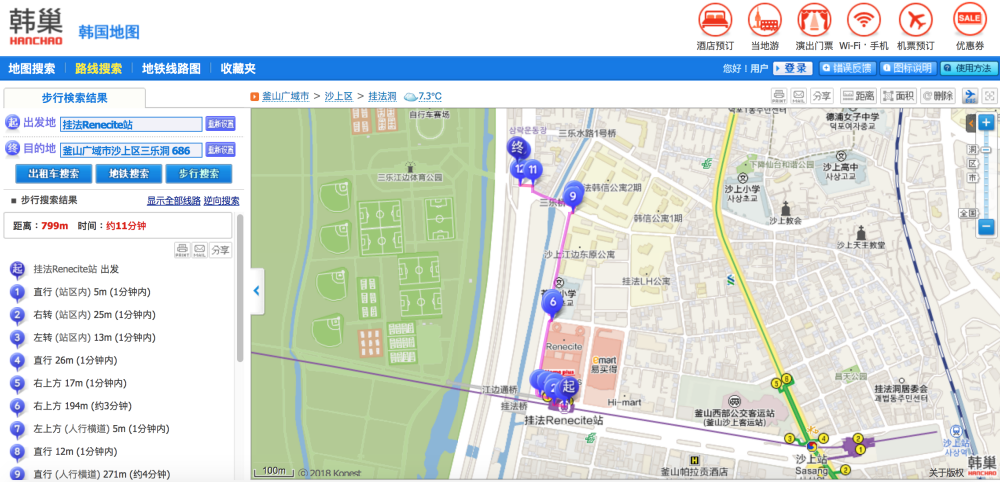
Task: Click the map zoom in plus button
Action: (986, 122)
